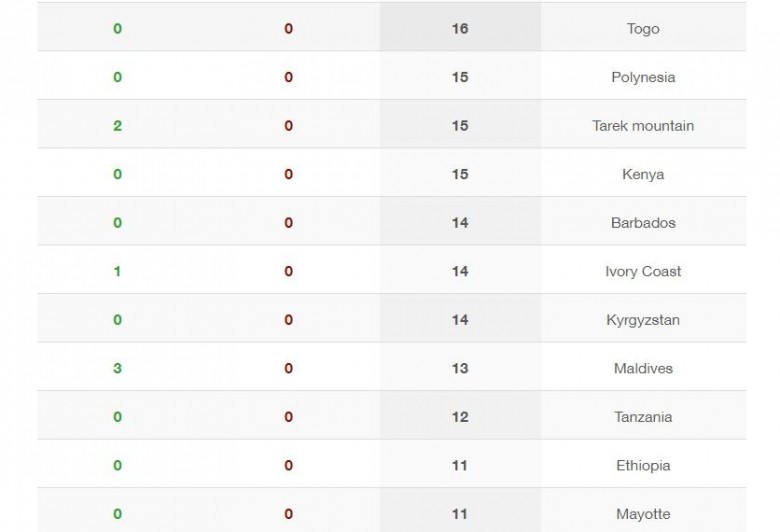The height and width of the screenshot is (532, 780).
Task: Click the total 16 in Togo row
Action: (x=460, y=29)
